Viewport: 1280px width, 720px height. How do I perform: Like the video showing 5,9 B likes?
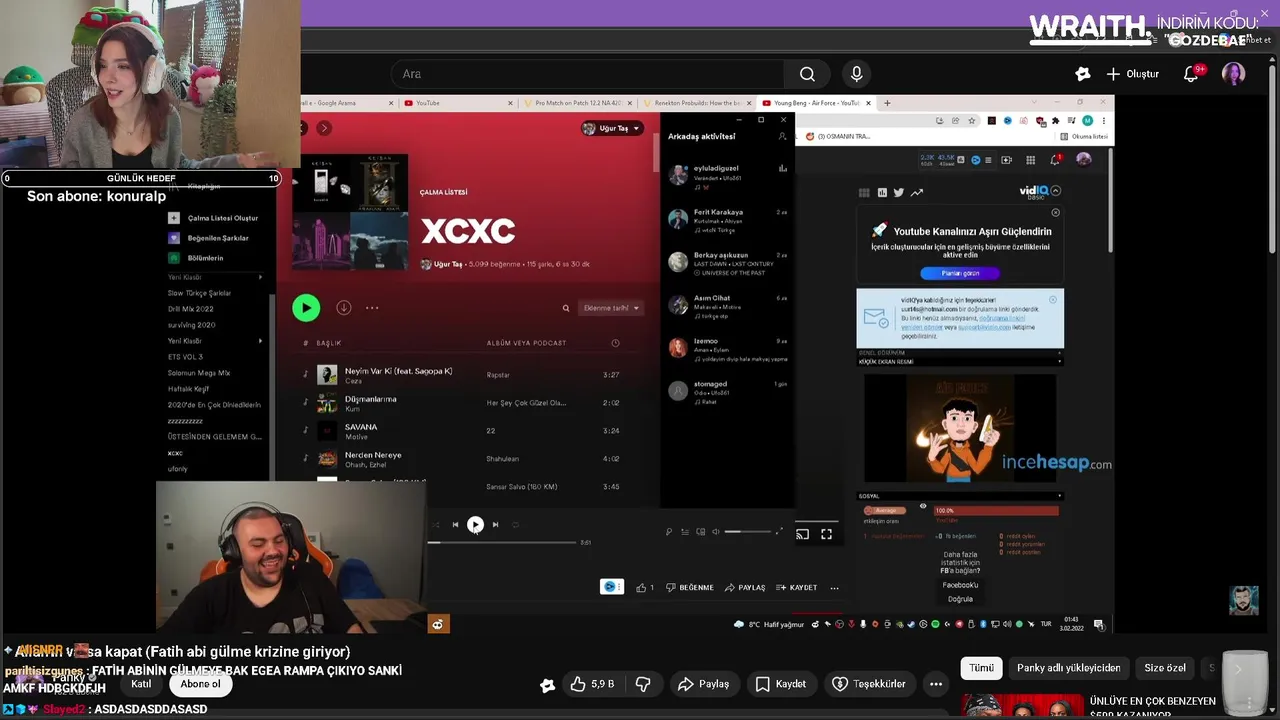(x=592, y=684)
